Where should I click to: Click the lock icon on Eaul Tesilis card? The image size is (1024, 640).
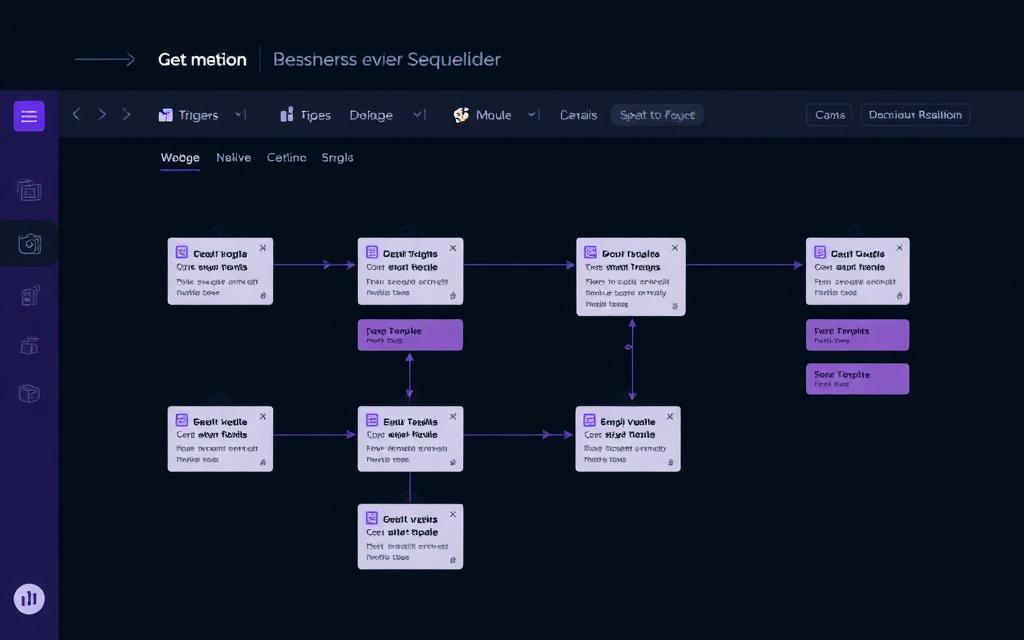pos(453,462)
